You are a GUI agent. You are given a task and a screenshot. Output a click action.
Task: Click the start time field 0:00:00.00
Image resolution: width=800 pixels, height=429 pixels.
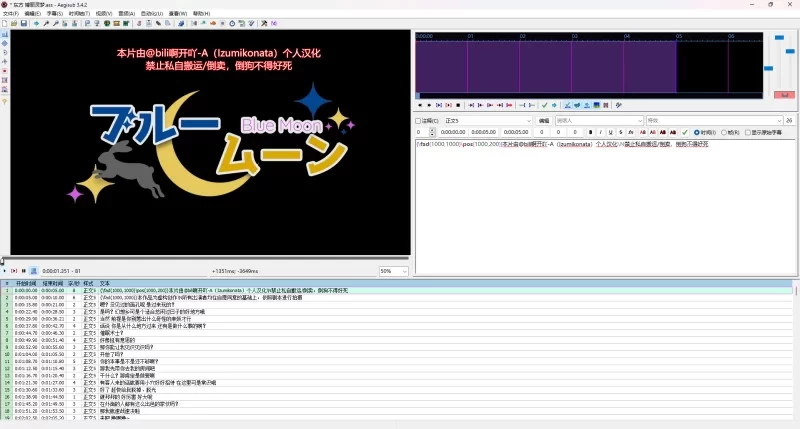click(x=453, y=132)
